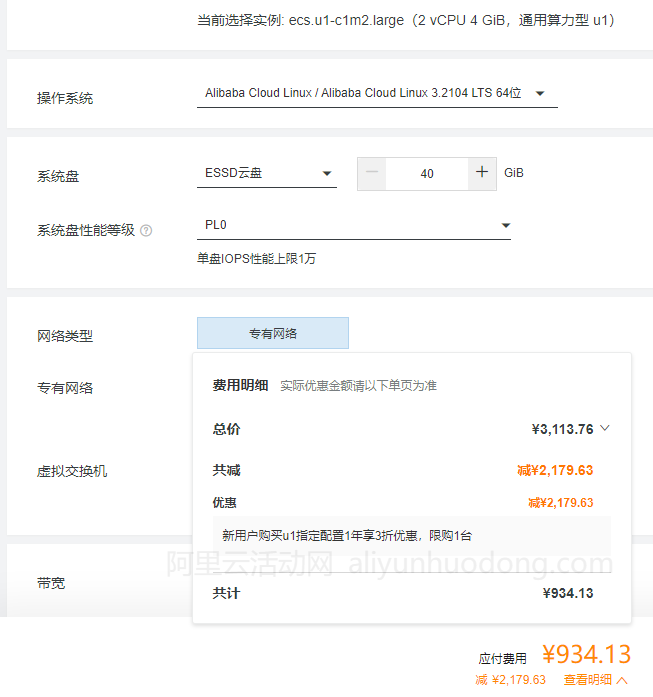Viewport: 653px width, 697px height.
Task: Click the 费用明细 heading
Action: [240, 385]
